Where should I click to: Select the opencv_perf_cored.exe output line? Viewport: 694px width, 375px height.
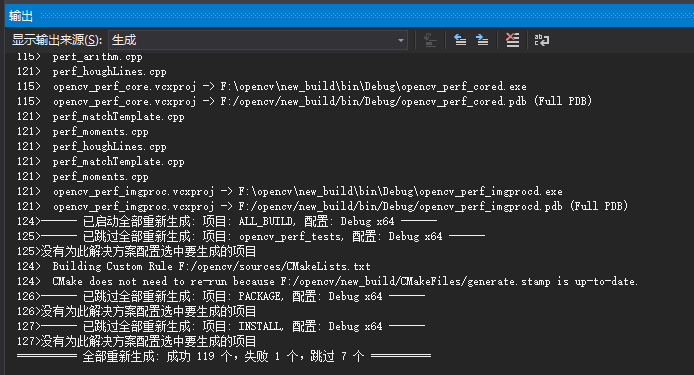pyautogui.click(x=272, y=86)
